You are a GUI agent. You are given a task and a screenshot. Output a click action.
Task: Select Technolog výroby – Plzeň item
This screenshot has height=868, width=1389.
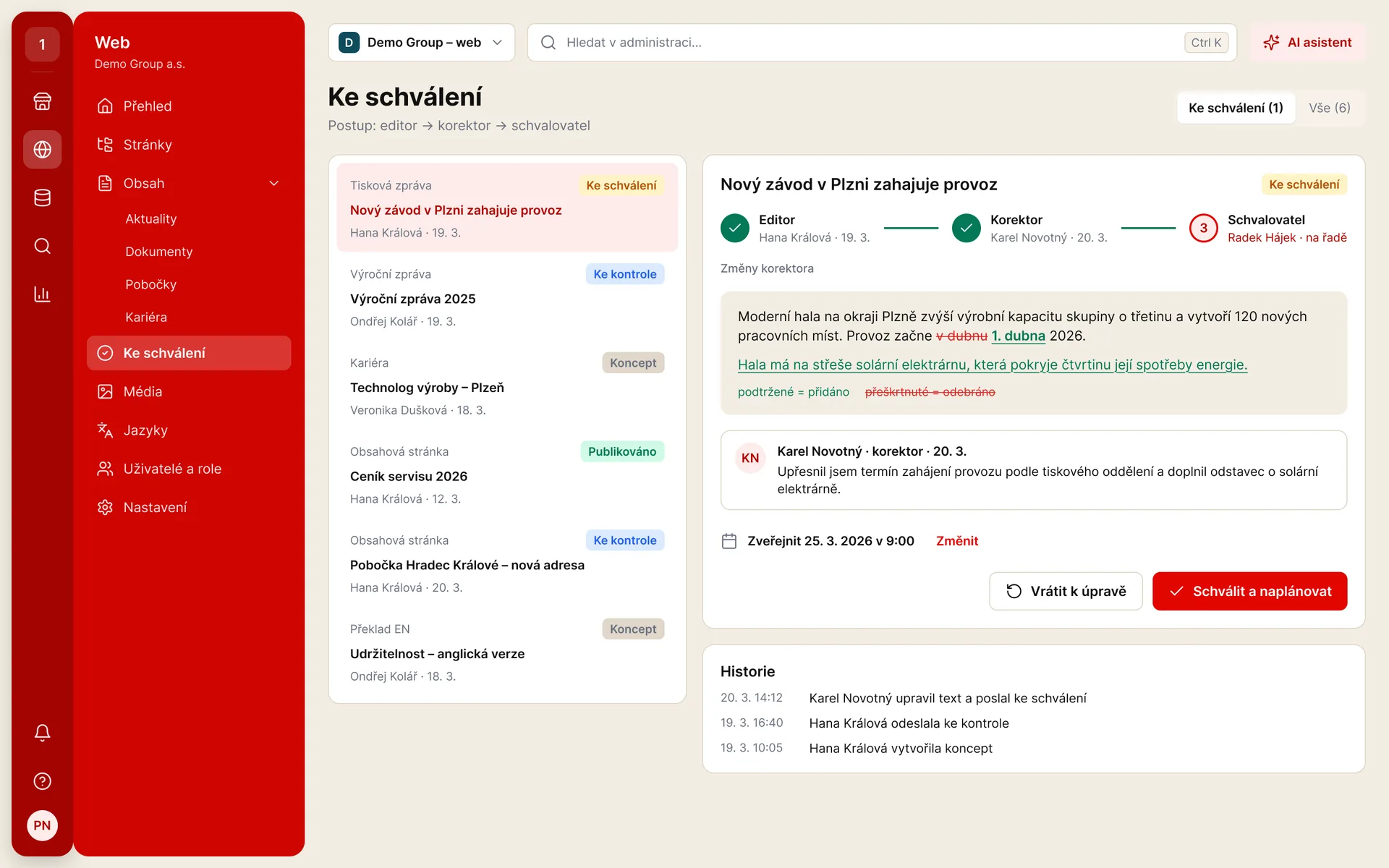507,386
